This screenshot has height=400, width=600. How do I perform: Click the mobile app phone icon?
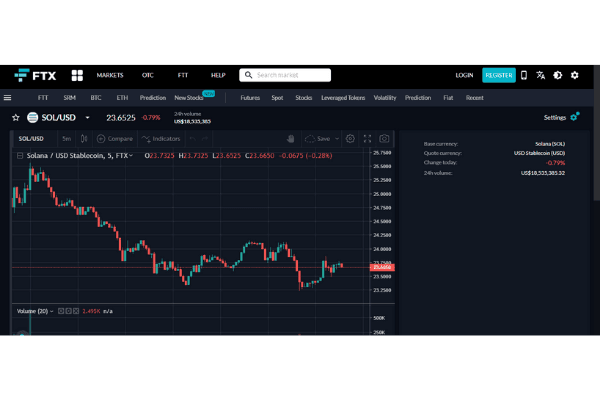(x=525, y=75)
